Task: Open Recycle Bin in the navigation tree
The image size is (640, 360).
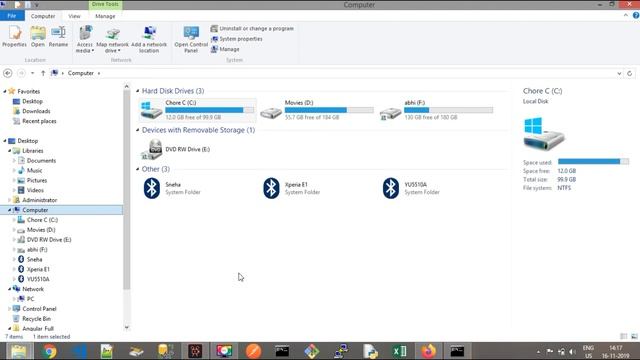Action: (x=36, y=319)
